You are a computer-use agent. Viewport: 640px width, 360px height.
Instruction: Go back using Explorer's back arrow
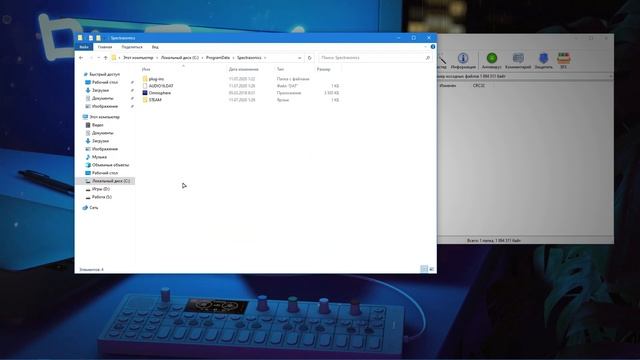point(81,58)
